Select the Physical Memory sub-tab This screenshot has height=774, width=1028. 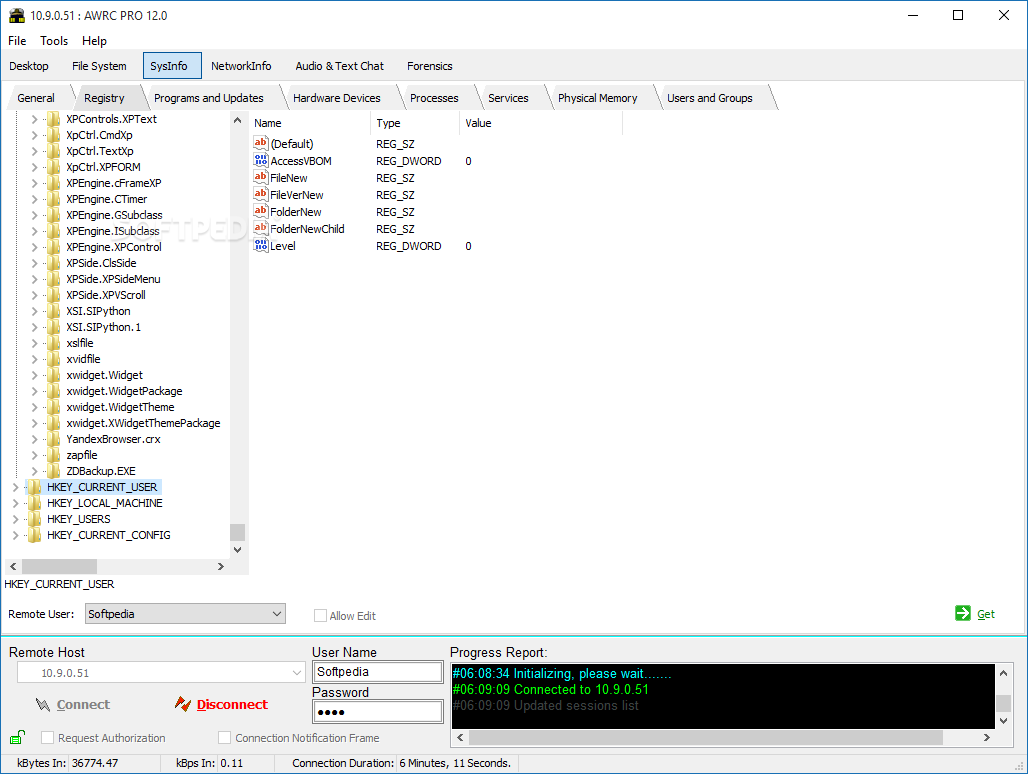click(x=597, y=98)
